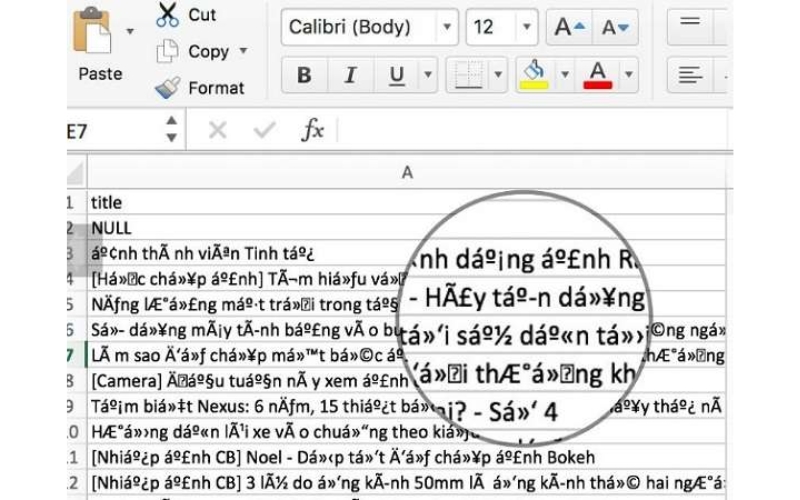Select the cell mentioning '50mm'

coord(407,483)
